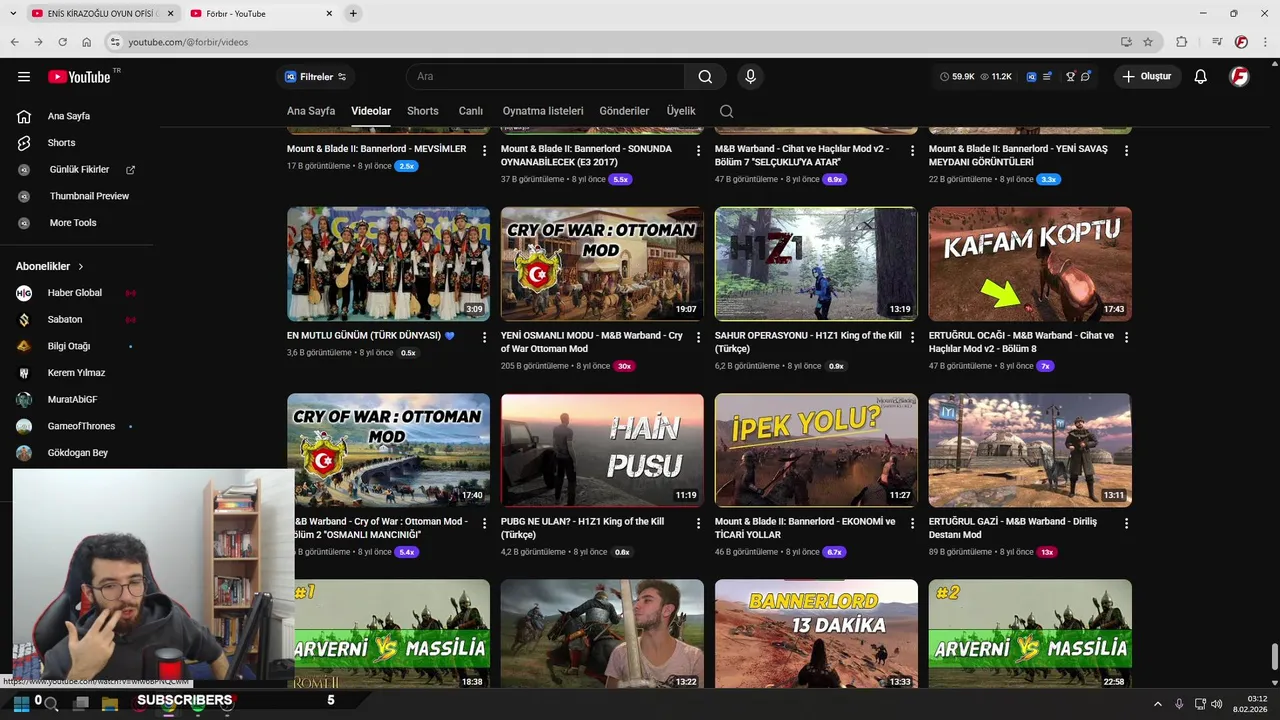Open the Chrome three-dot menu

[x=1266, y=42]
